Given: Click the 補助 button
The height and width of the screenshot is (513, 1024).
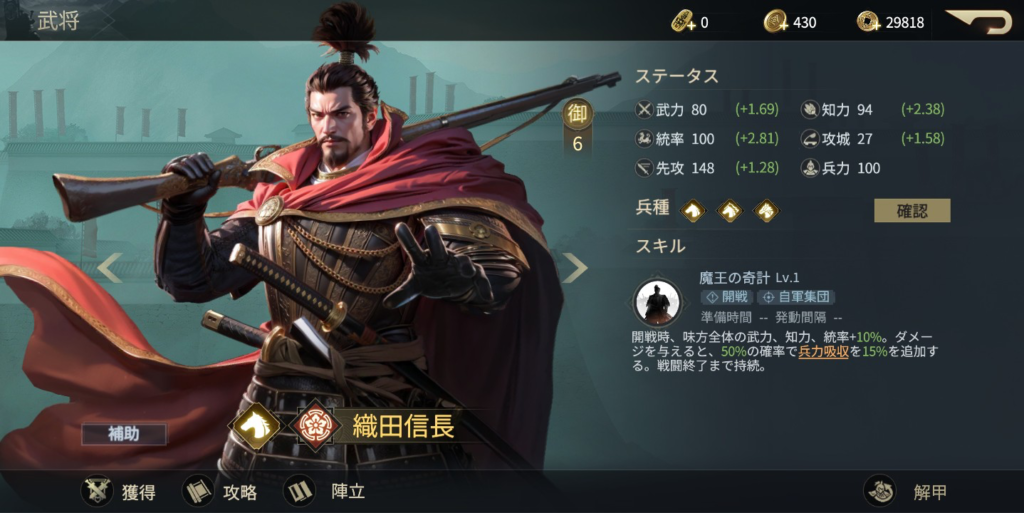Looking at the screenshot, I should (123, 434).
